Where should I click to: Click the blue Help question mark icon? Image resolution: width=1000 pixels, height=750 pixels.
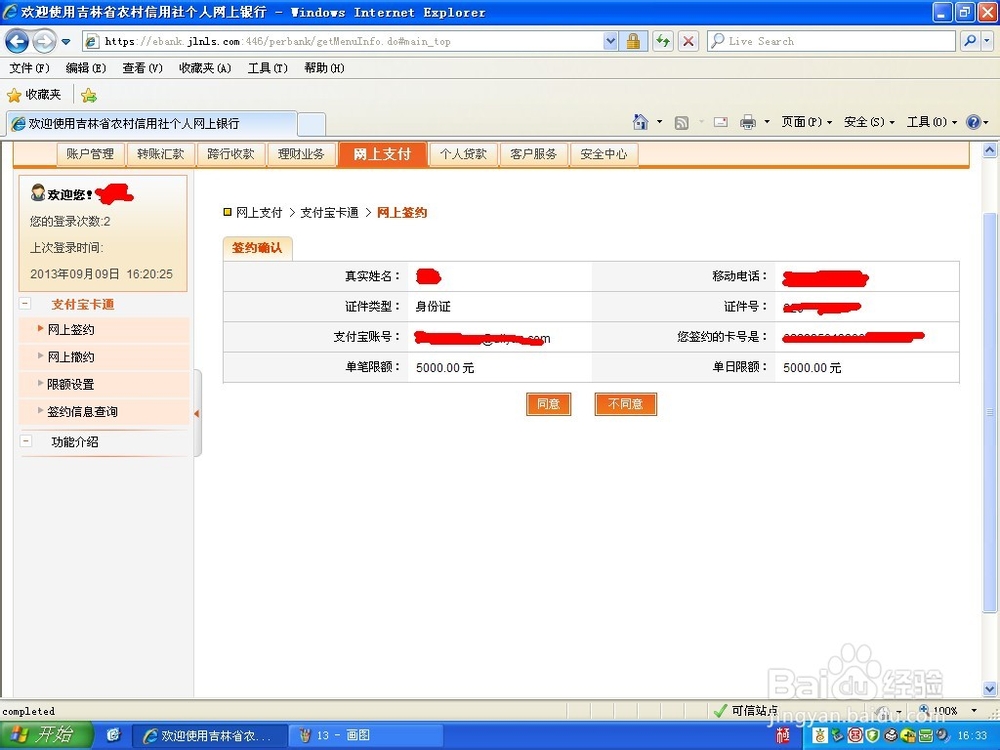973,122
